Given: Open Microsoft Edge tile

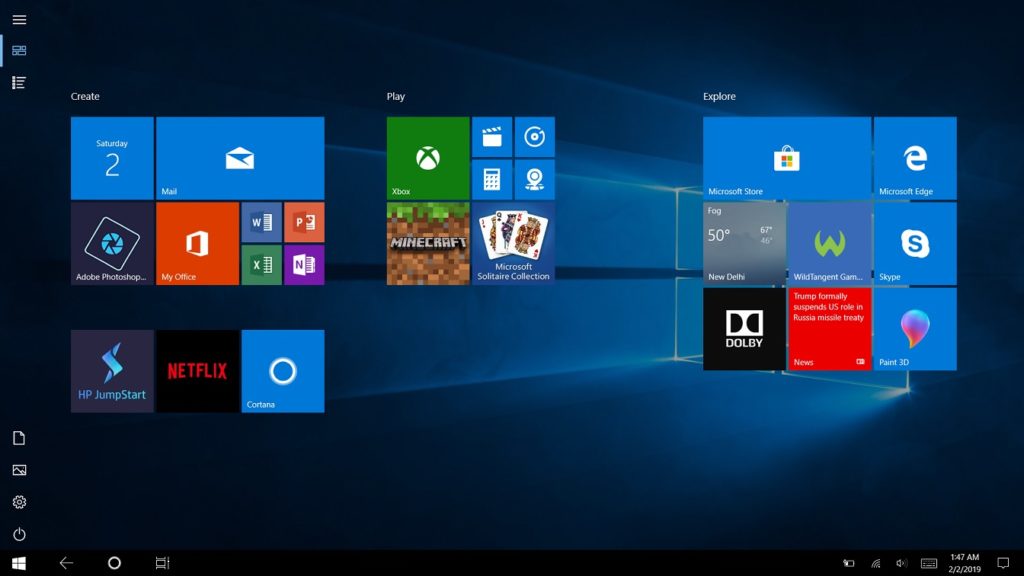Looking at the screenshot, I should [915, 158].
